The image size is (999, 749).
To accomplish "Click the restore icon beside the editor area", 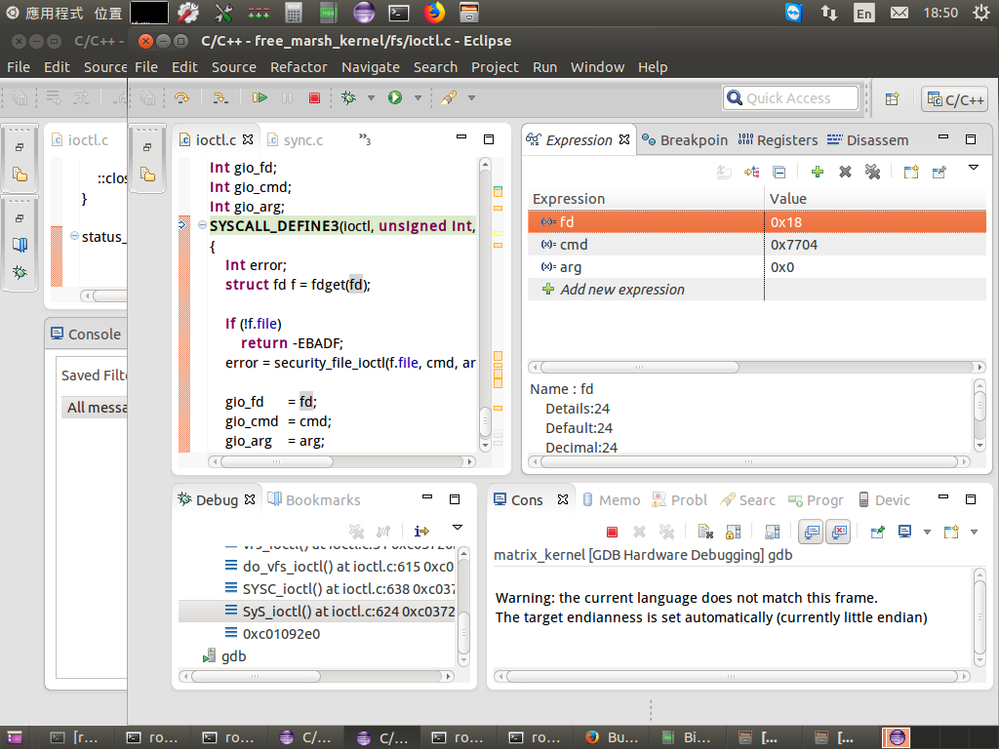I will (x=147, y=147).
